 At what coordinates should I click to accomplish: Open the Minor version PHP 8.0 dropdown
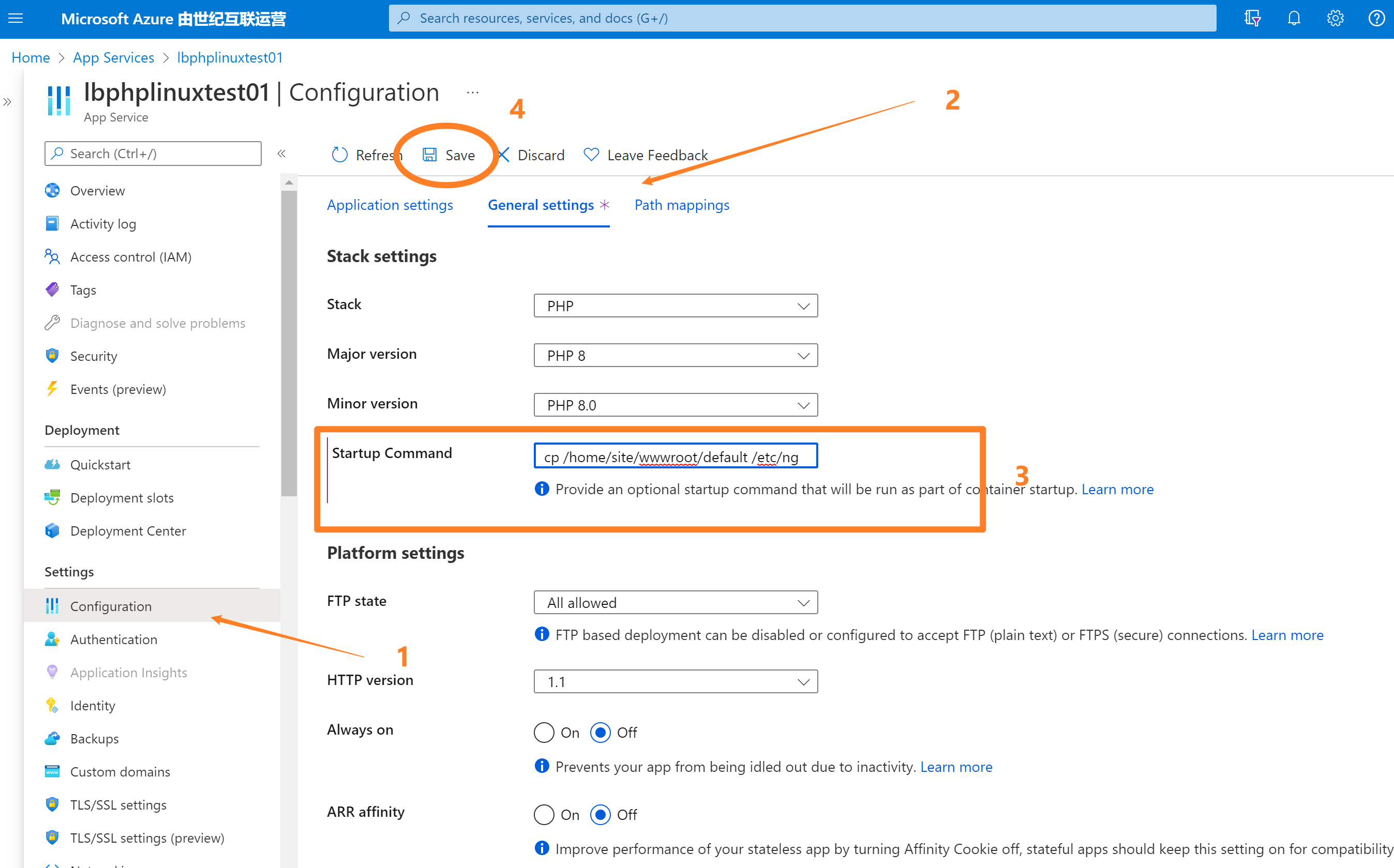pyautogui.click(x=676, y=405)
